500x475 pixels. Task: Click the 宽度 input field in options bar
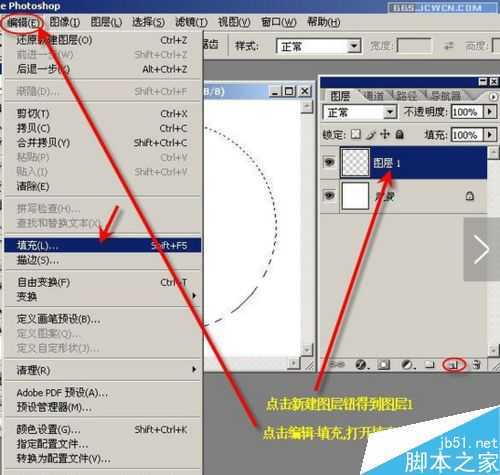pos(414,46)
